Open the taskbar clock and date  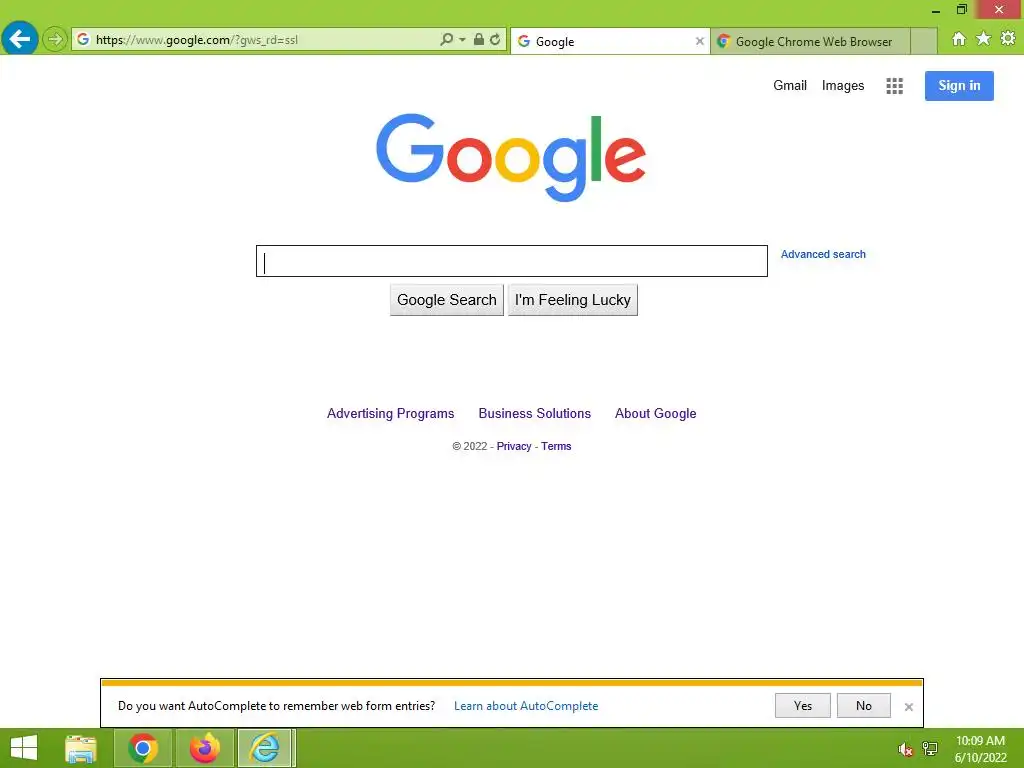tap(980, 749)
